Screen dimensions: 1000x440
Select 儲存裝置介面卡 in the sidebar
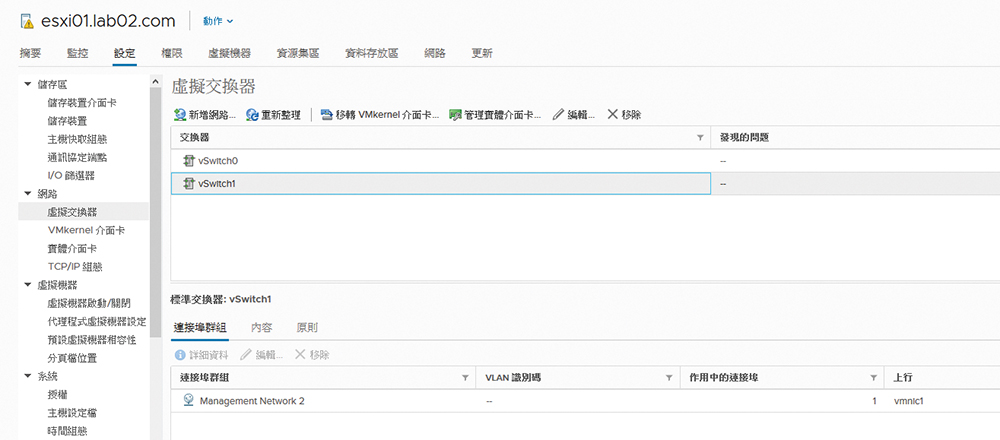coord(82,103)
